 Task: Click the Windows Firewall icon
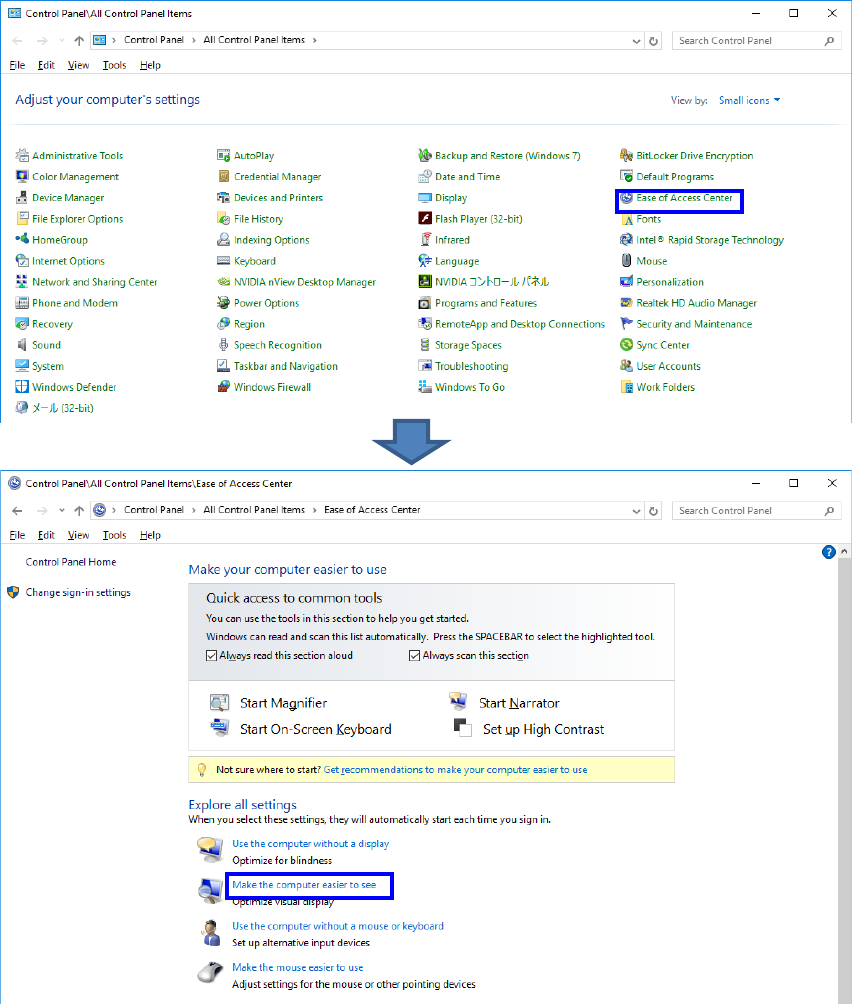click(223, 387)
